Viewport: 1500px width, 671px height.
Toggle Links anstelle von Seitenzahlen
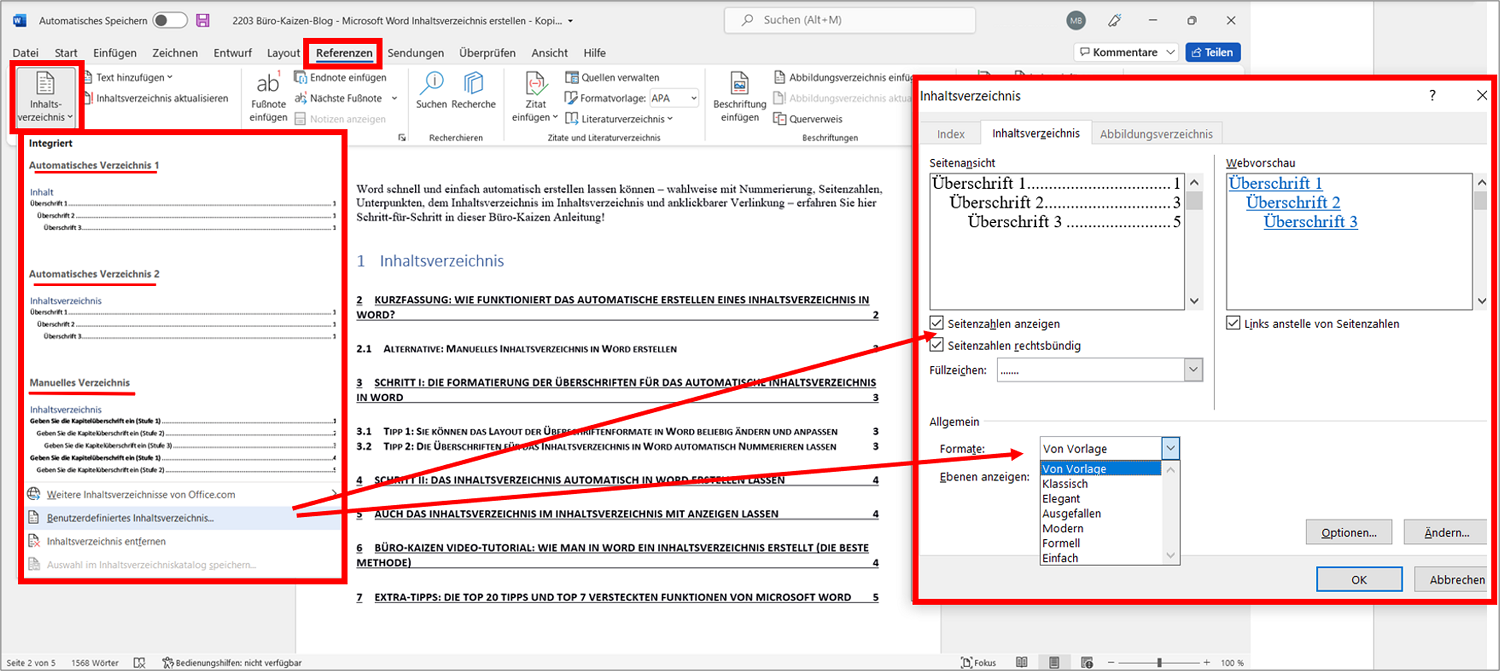pyautogui.click(x=1234, y=323)
